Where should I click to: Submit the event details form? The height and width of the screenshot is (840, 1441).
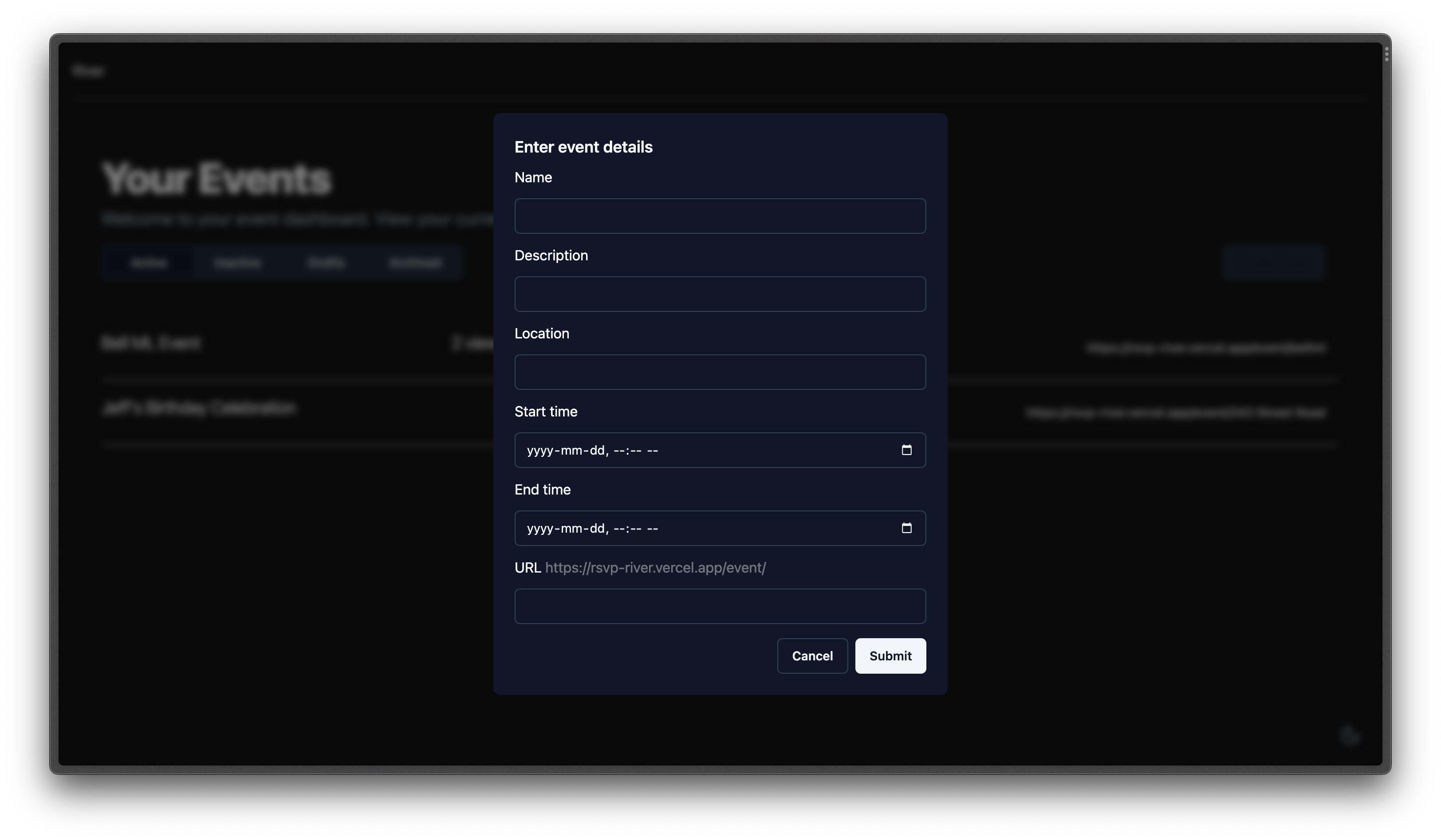click(890, 656)
